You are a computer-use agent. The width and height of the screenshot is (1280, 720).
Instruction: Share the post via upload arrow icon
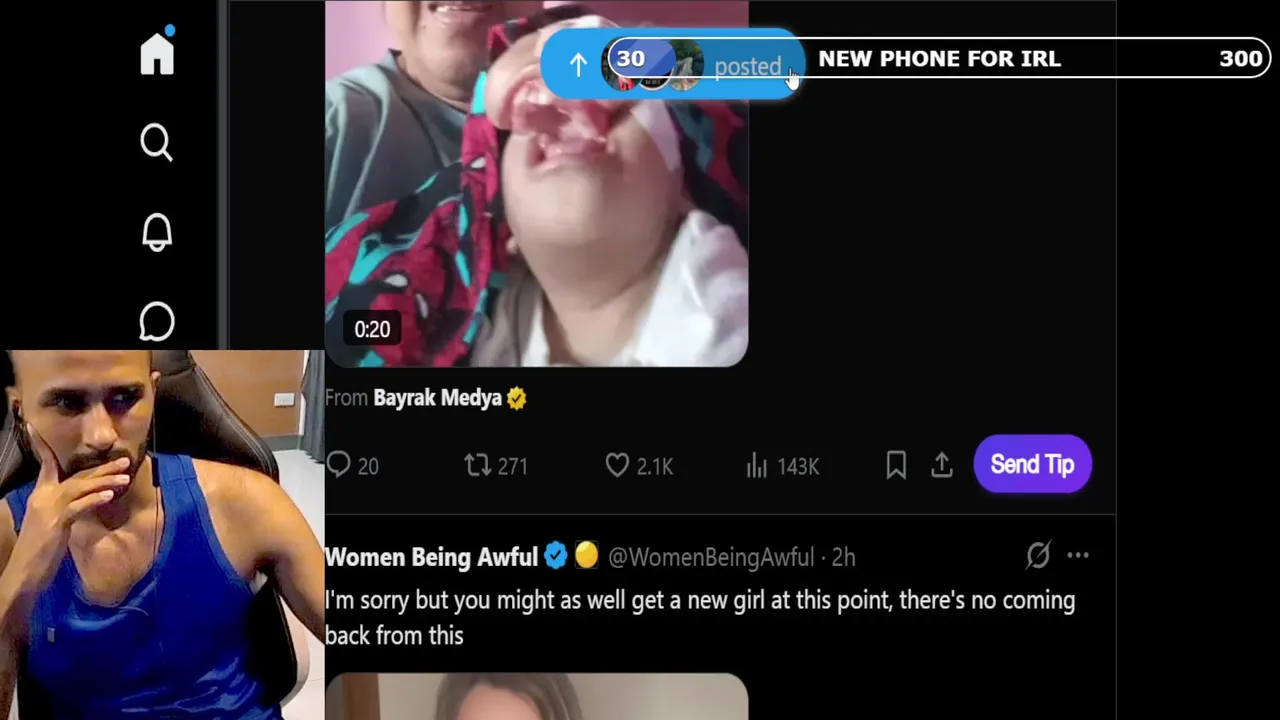pyautogui.click(x=942, y=465)
